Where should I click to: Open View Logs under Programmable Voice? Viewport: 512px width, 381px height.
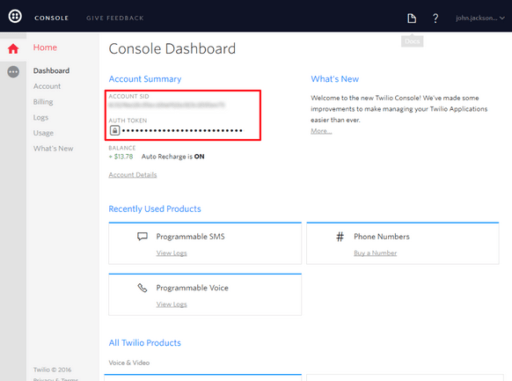172,304
